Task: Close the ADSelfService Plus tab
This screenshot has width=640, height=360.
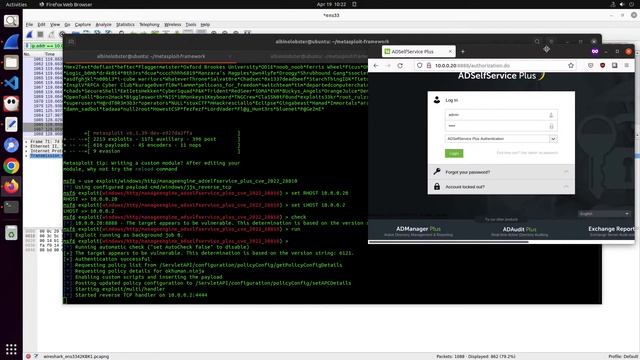Action: point(450,51)
